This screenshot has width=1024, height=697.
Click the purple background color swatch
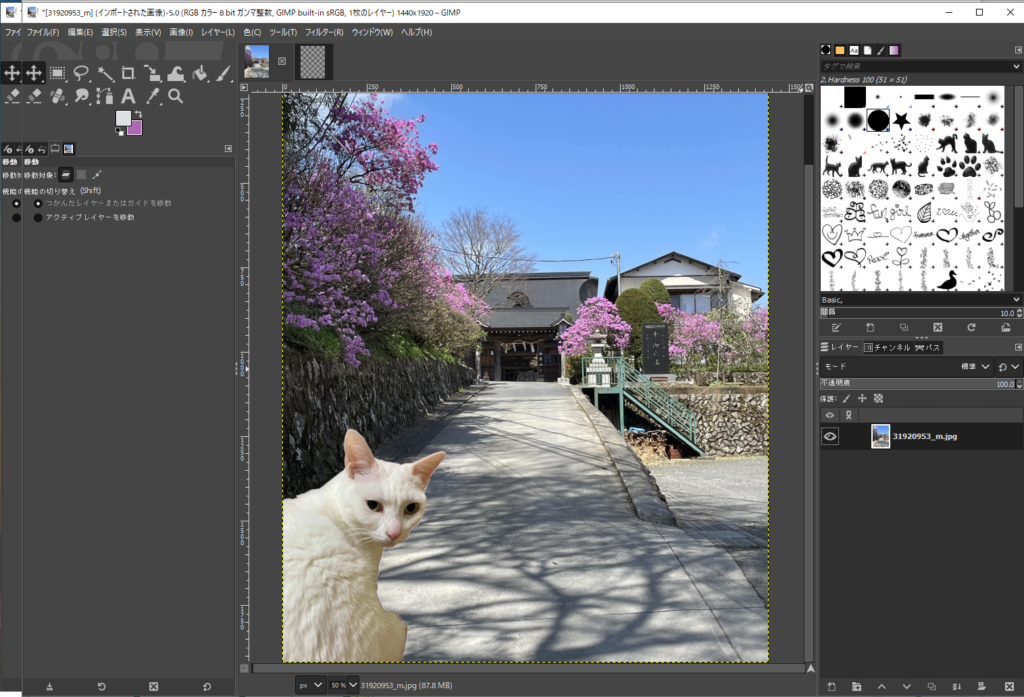(134, 127)
